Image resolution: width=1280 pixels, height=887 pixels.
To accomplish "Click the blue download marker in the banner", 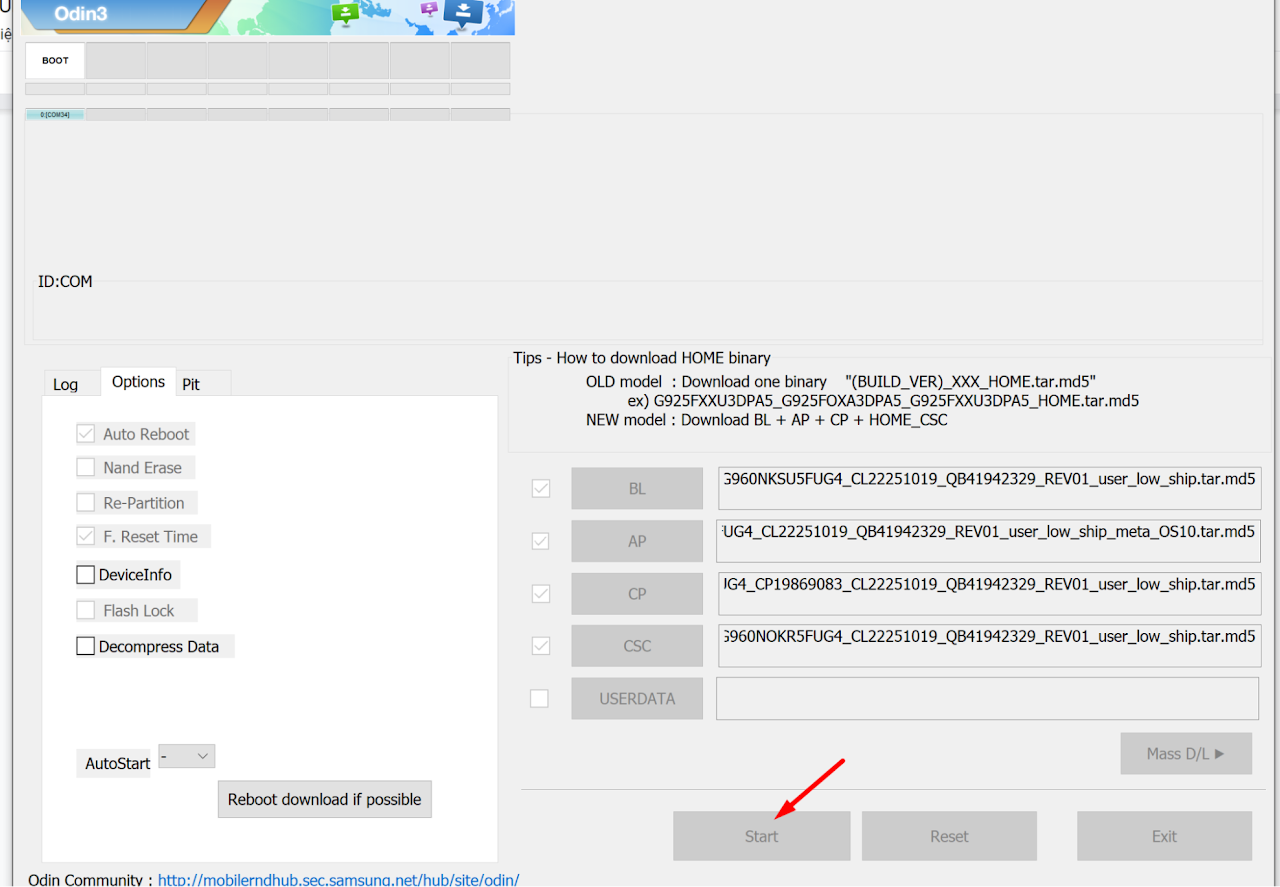I will (463, 12).
